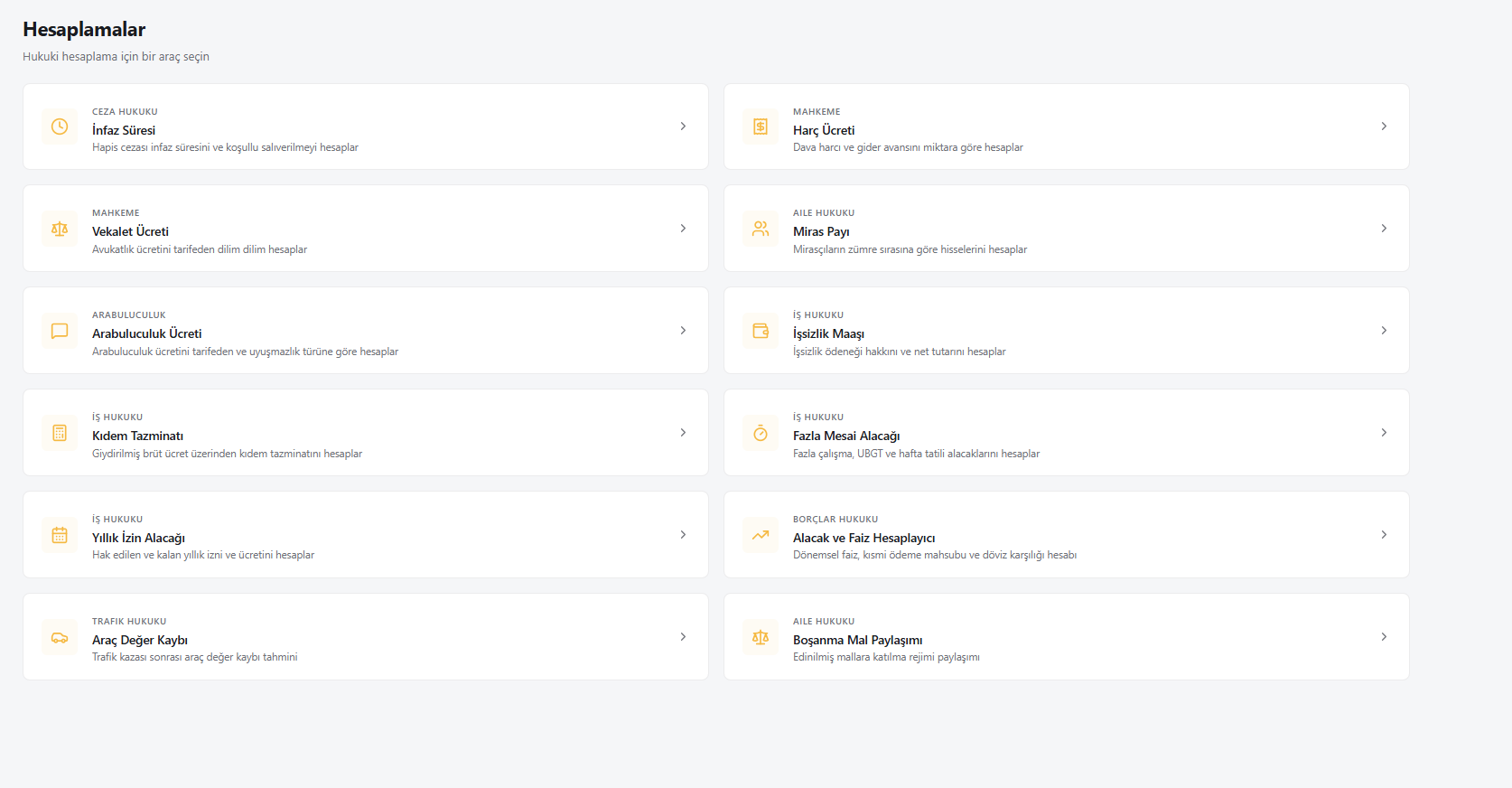Click 'Giydirilmiş brüt ücret üzerinden kıdem tazminatını hesaplar'
Screen dimensions: 1512x788
227,454
